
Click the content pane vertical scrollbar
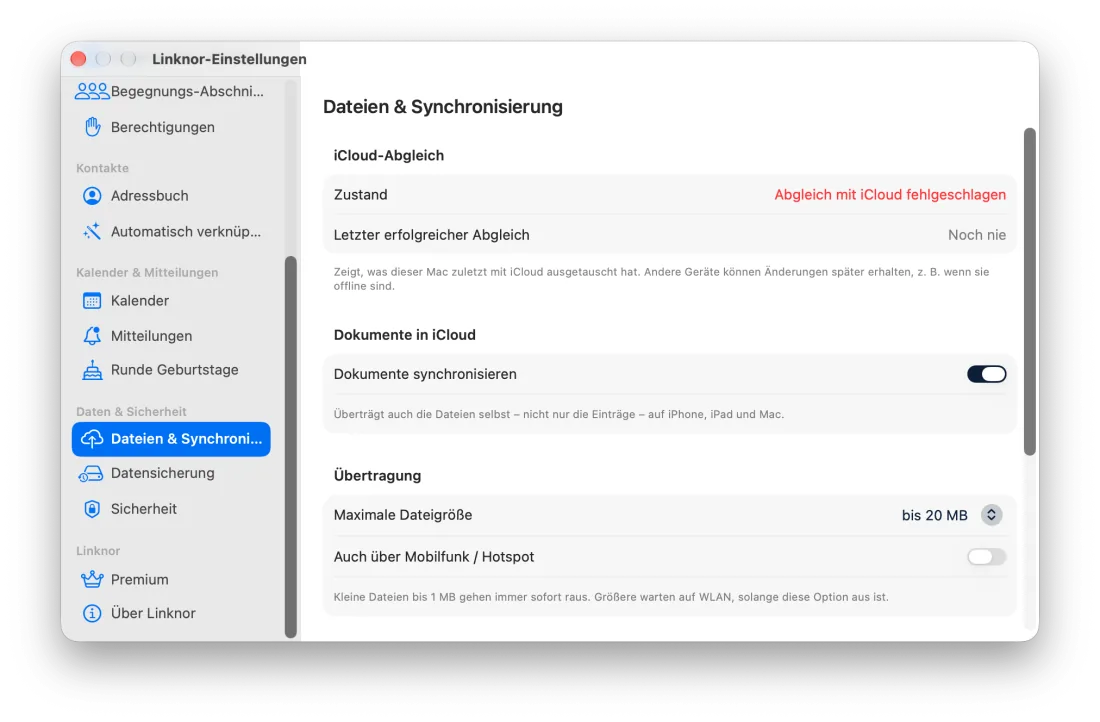pos(1029,291)
